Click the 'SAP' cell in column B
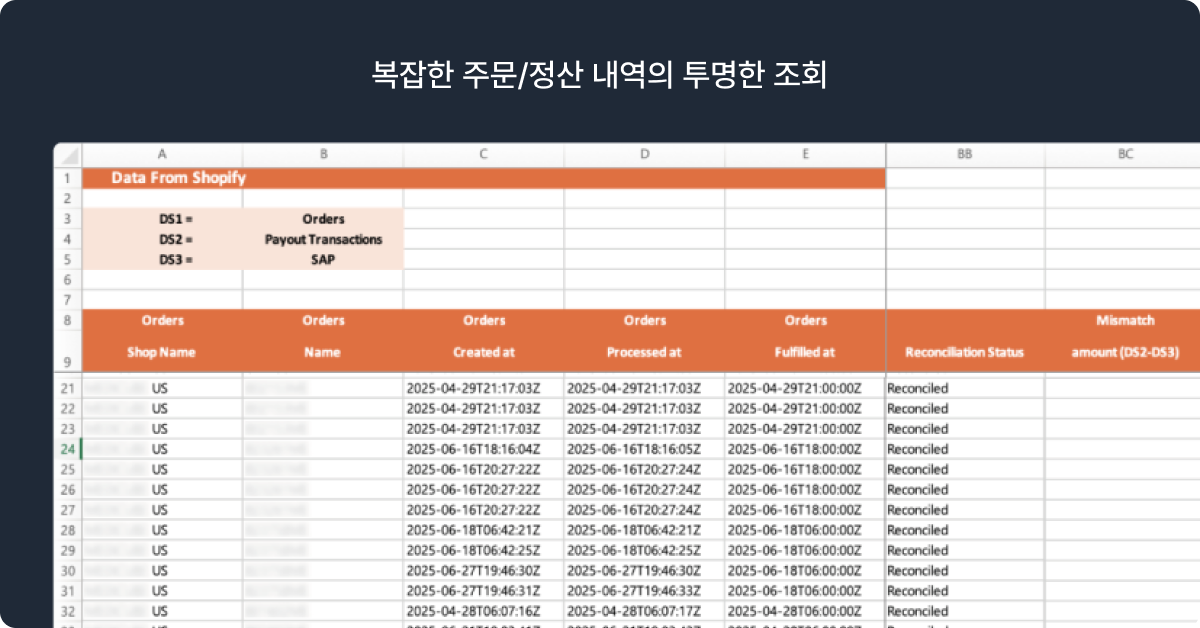Viewport: 1200px width, 628px height. pos(323,259)
